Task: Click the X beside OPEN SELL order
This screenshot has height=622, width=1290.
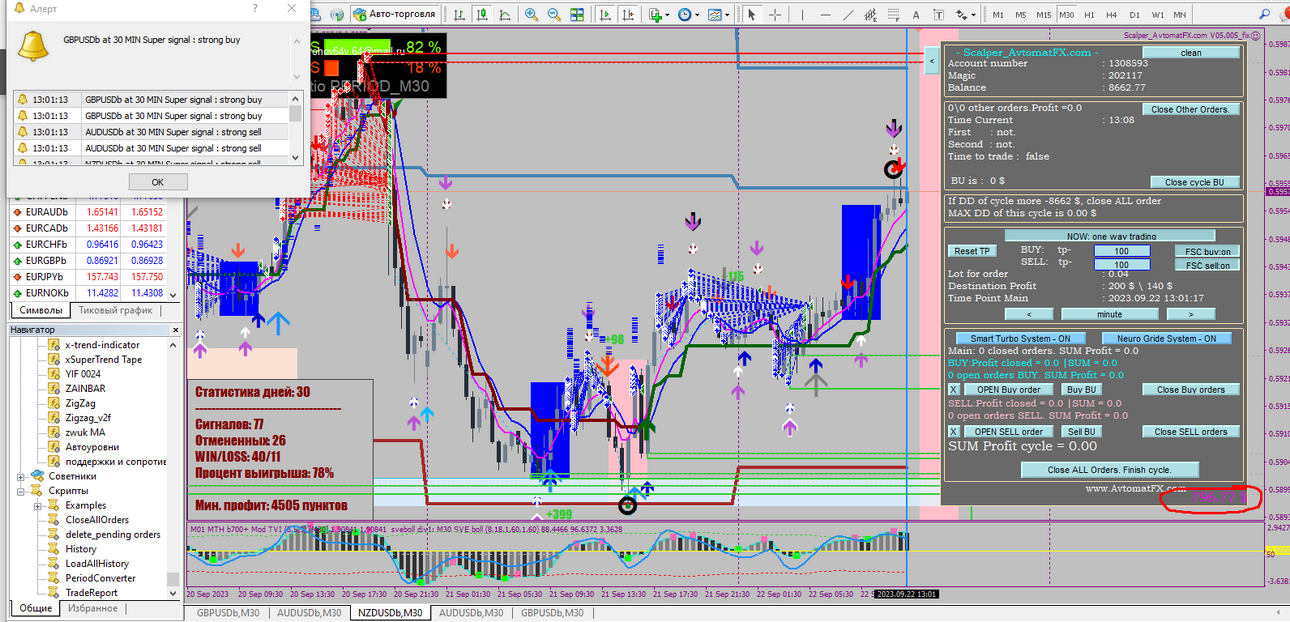Action: point(953,432)
